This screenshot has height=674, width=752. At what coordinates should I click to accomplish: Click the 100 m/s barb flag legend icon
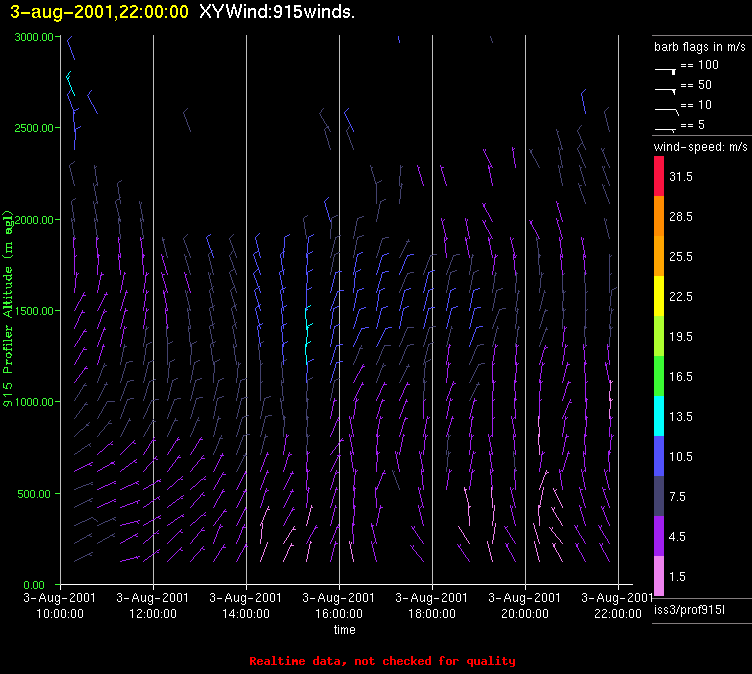click(666, 71)
